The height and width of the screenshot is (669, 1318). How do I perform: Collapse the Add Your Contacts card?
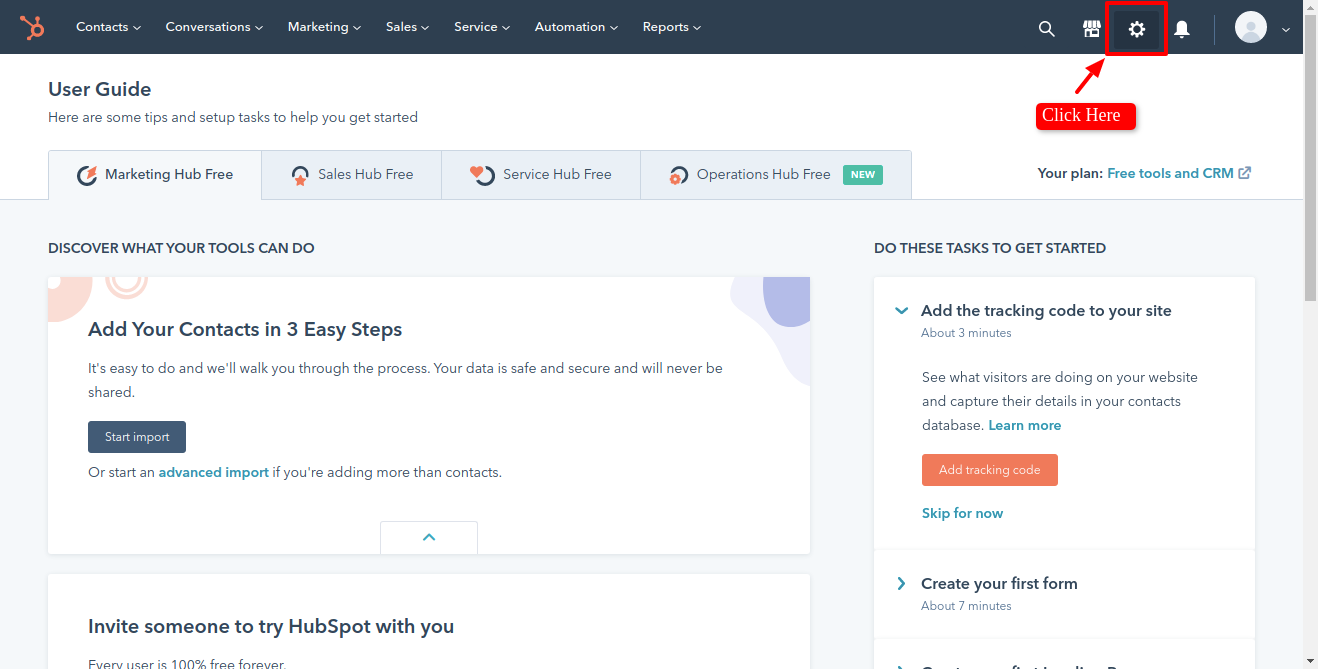(x=429, y=537)
